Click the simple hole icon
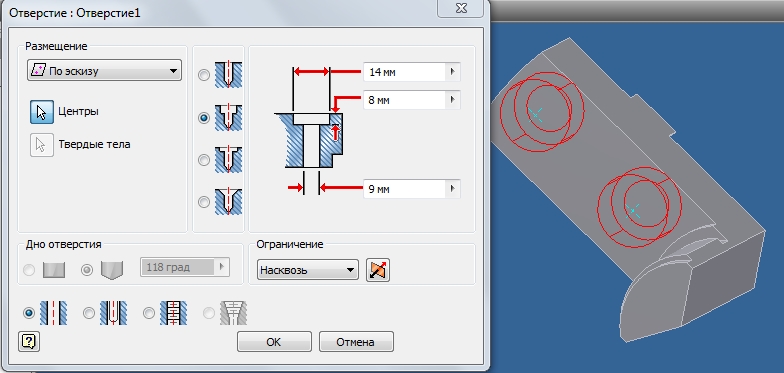 [54, 313]
